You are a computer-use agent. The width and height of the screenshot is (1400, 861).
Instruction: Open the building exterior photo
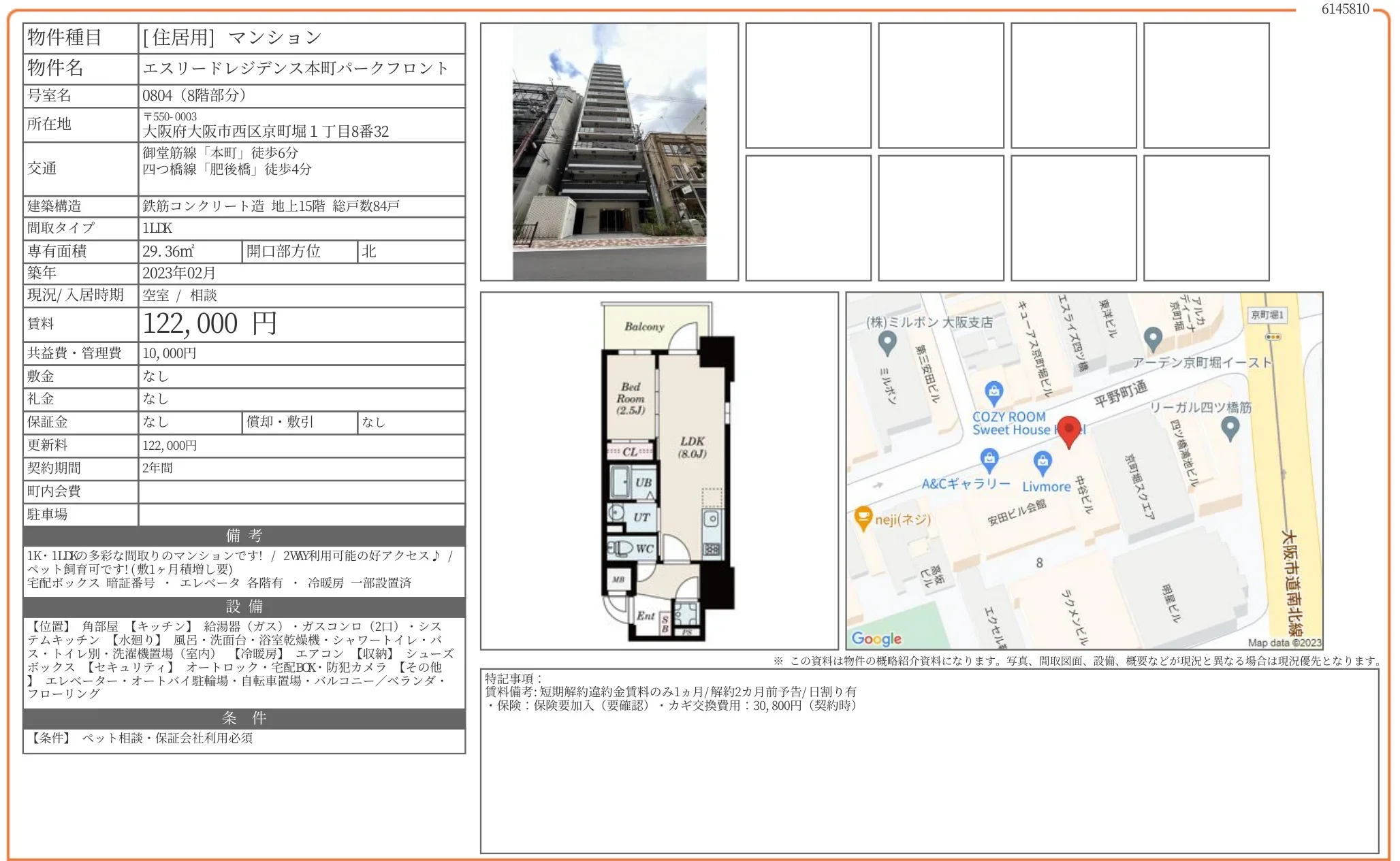[x=608, y=151]
